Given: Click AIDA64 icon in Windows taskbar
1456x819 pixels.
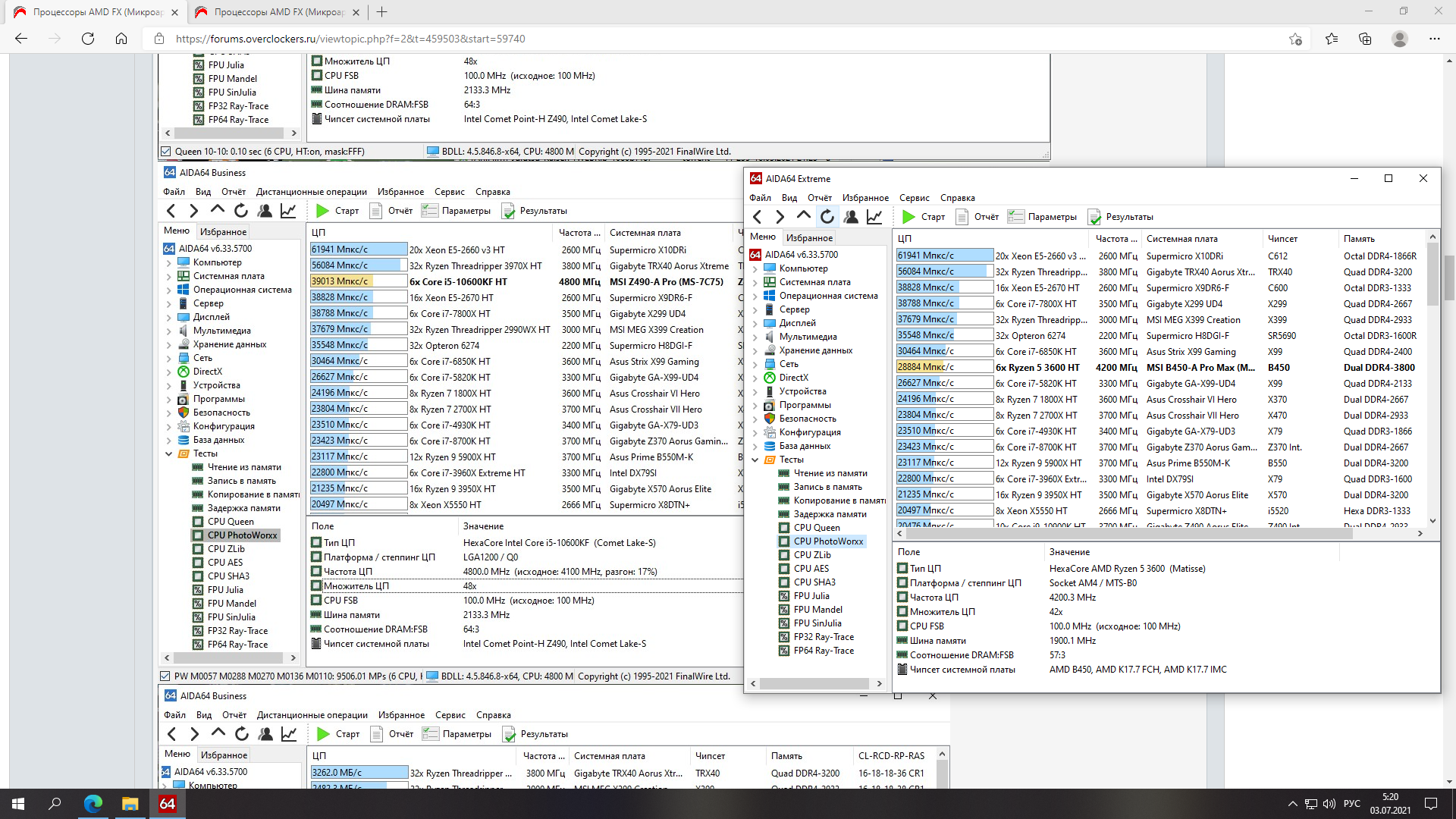Looking at the screenshot, I should 167,804.
